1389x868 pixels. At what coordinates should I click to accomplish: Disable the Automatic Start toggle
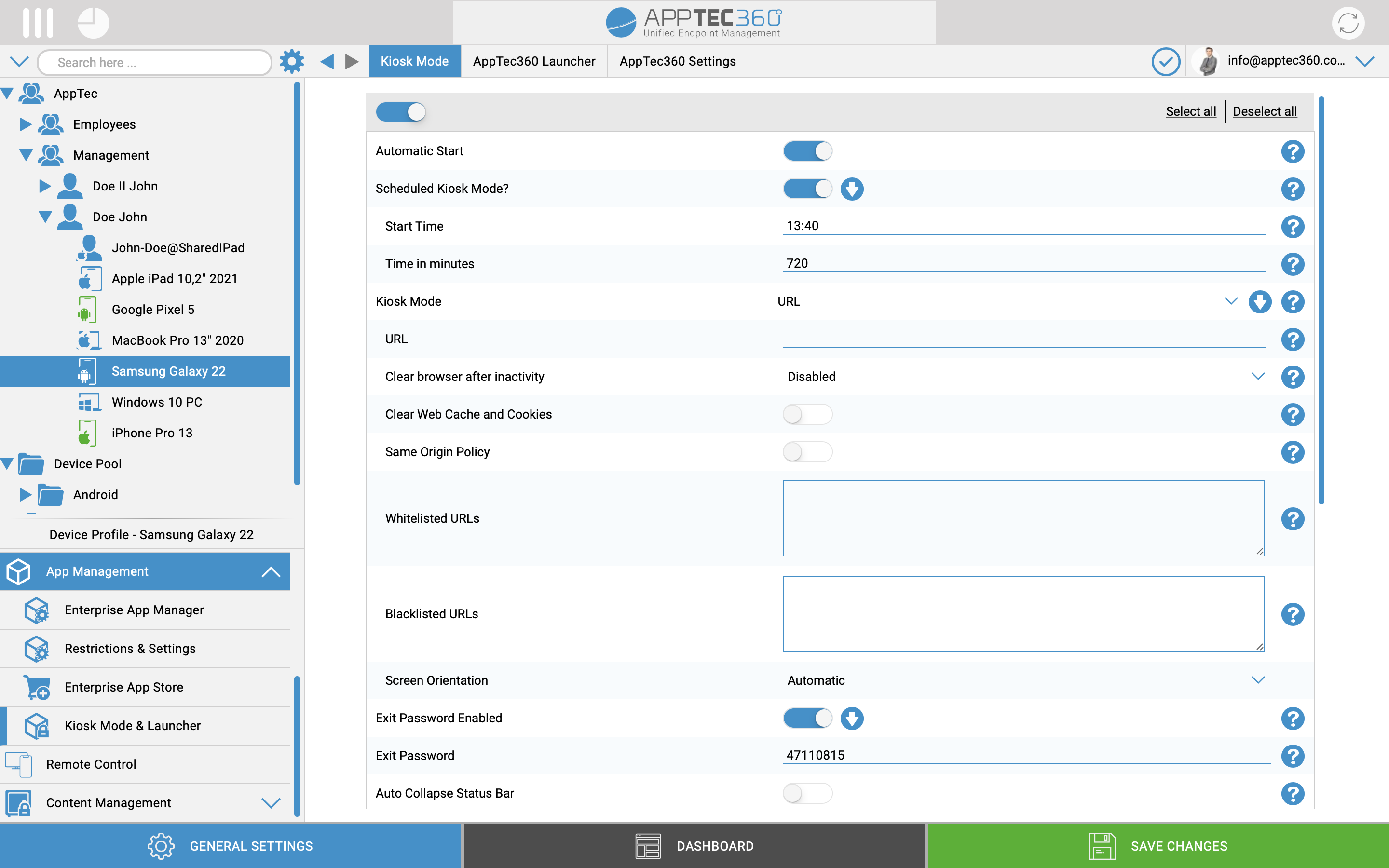[807, 150]
